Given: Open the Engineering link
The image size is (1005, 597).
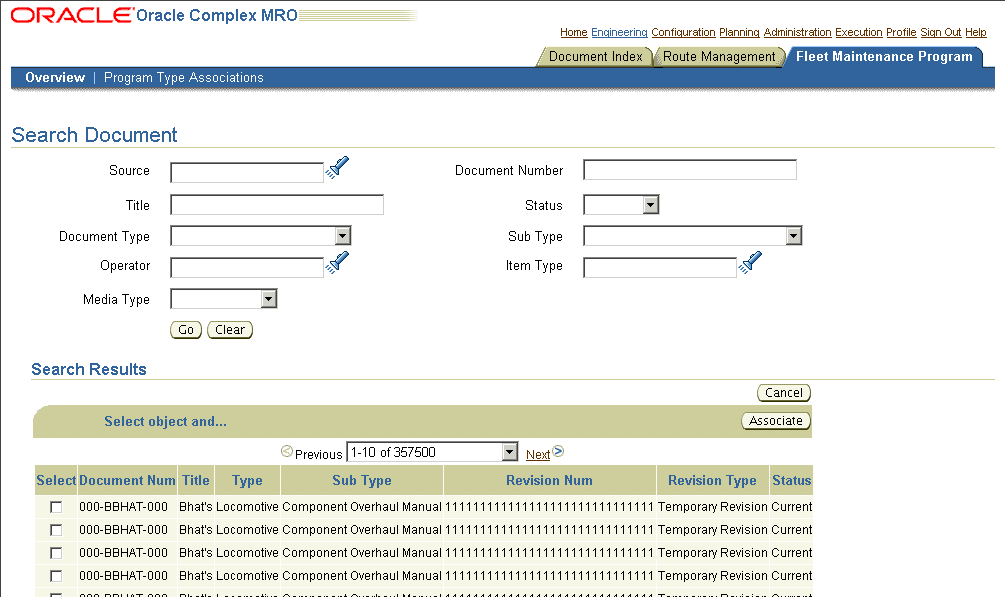Looking at the screenshot, I should pyautogui.click(x=619, y=32).
